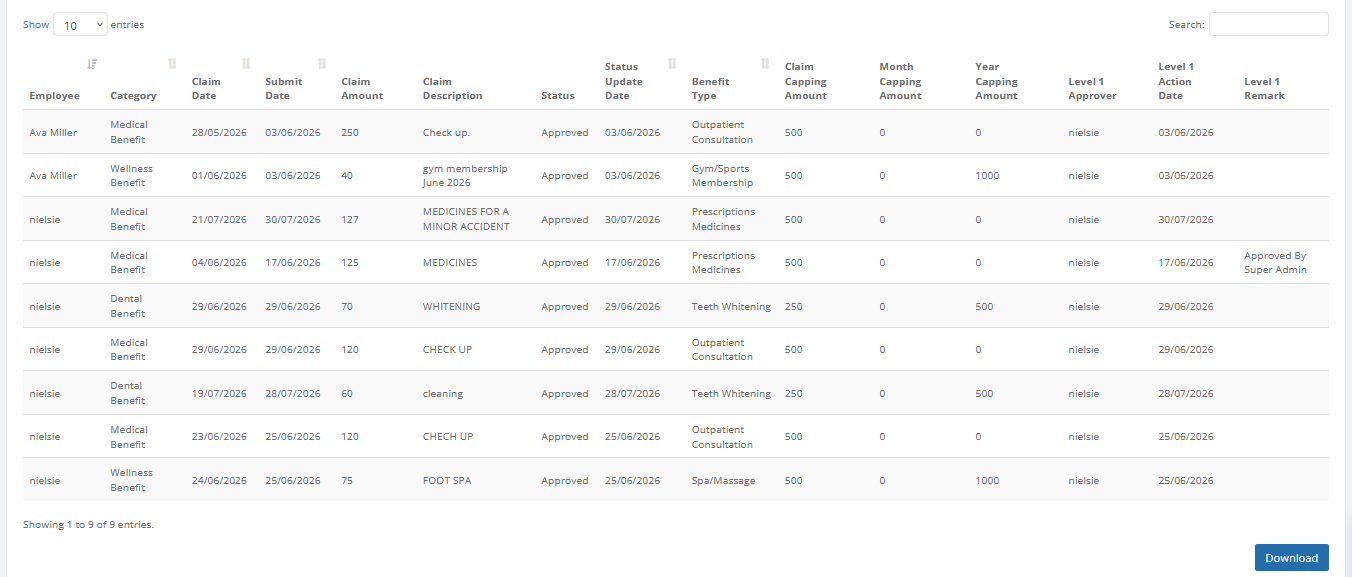Image resolution: width=1352 pixels, height=577 pixels.
Task: Click claim amount 125
Action: coord(349,263)
